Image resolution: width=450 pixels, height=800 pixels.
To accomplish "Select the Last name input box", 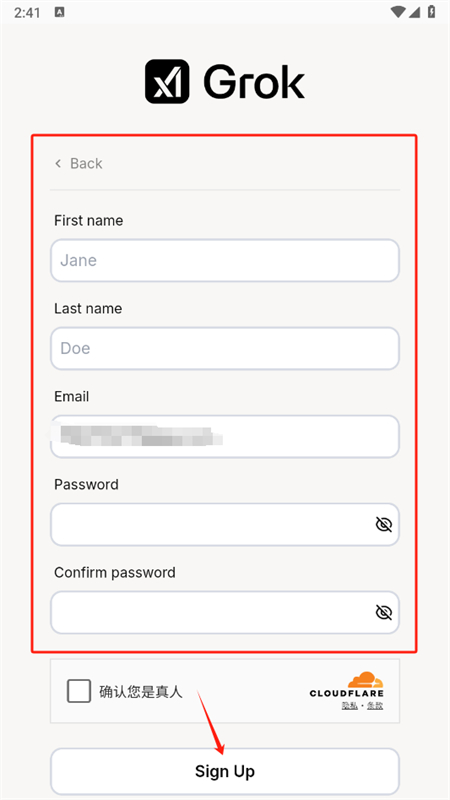I will (x=224, y=348).
